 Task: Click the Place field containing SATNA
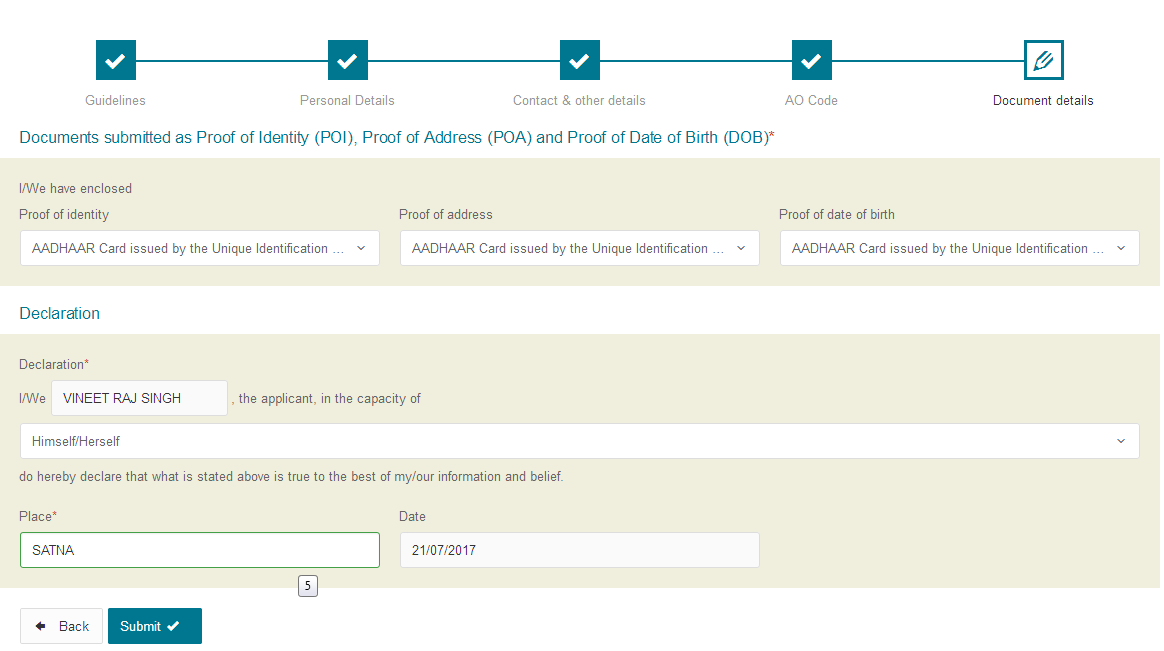click(199, 550)
